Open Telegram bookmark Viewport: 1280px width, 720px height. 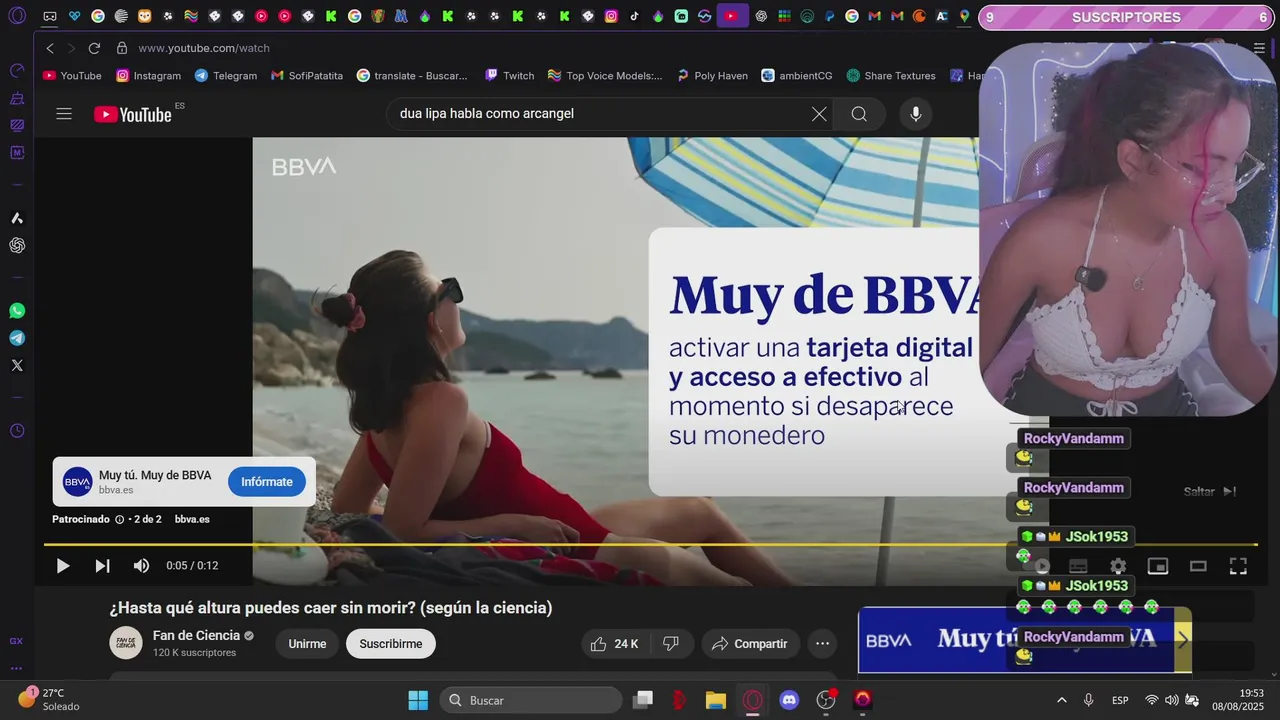point(226,76)
